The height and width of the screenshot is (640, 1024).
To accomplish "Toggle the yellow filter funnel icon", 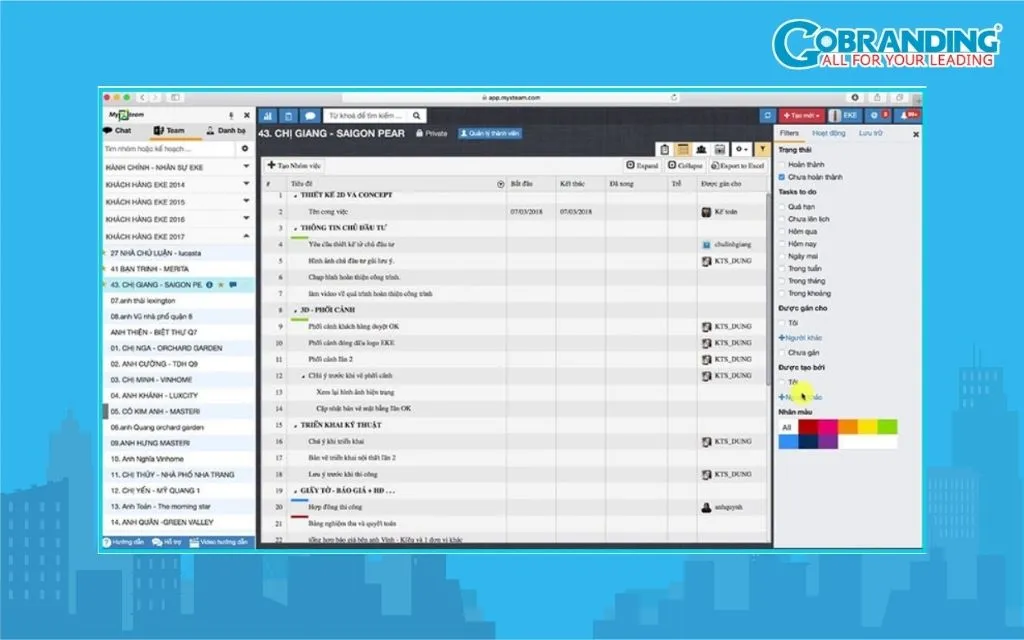I will point(763,149).
